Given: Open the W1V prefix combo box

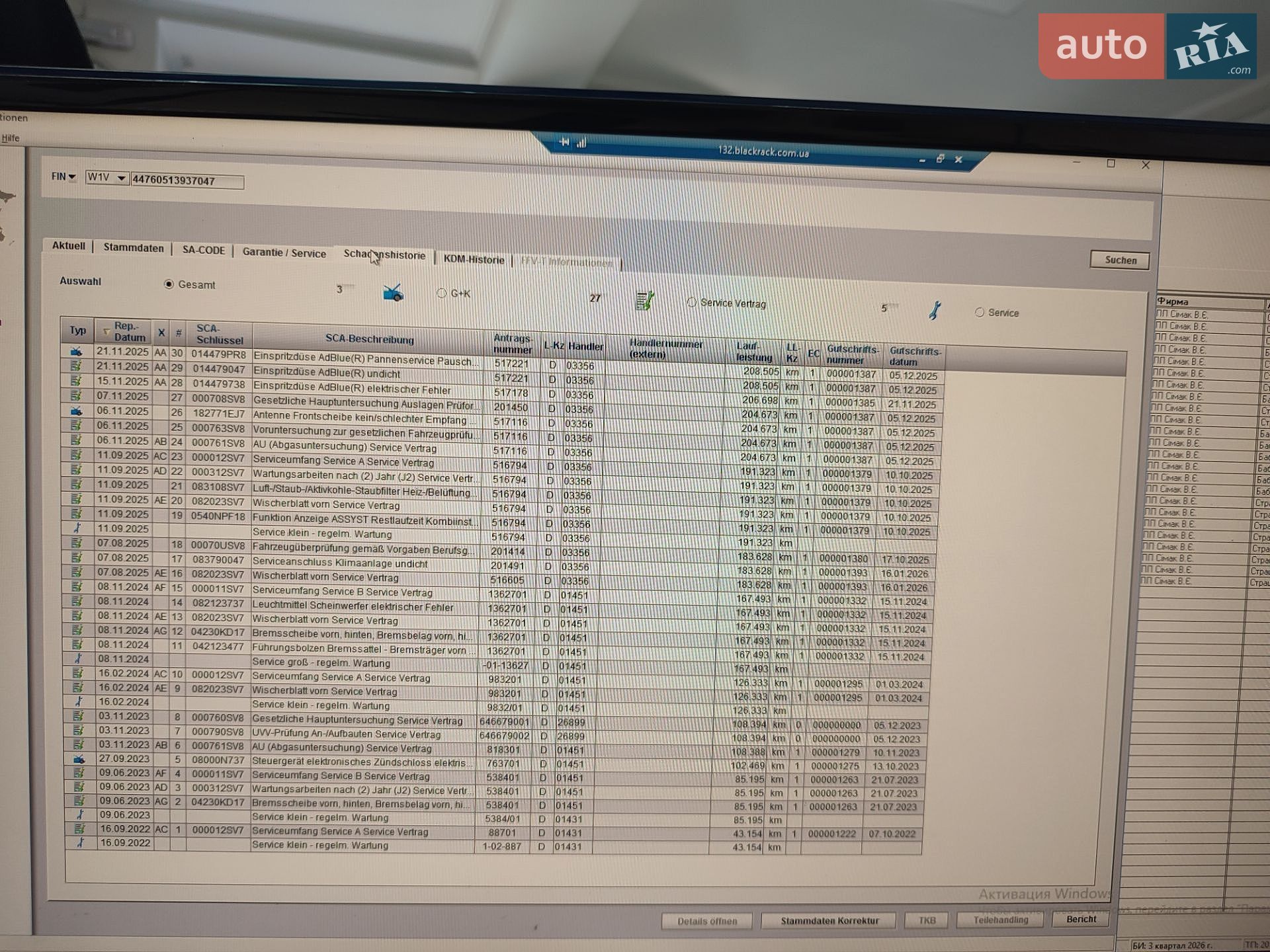Looking at the screenshot, I should click(106, 178).
